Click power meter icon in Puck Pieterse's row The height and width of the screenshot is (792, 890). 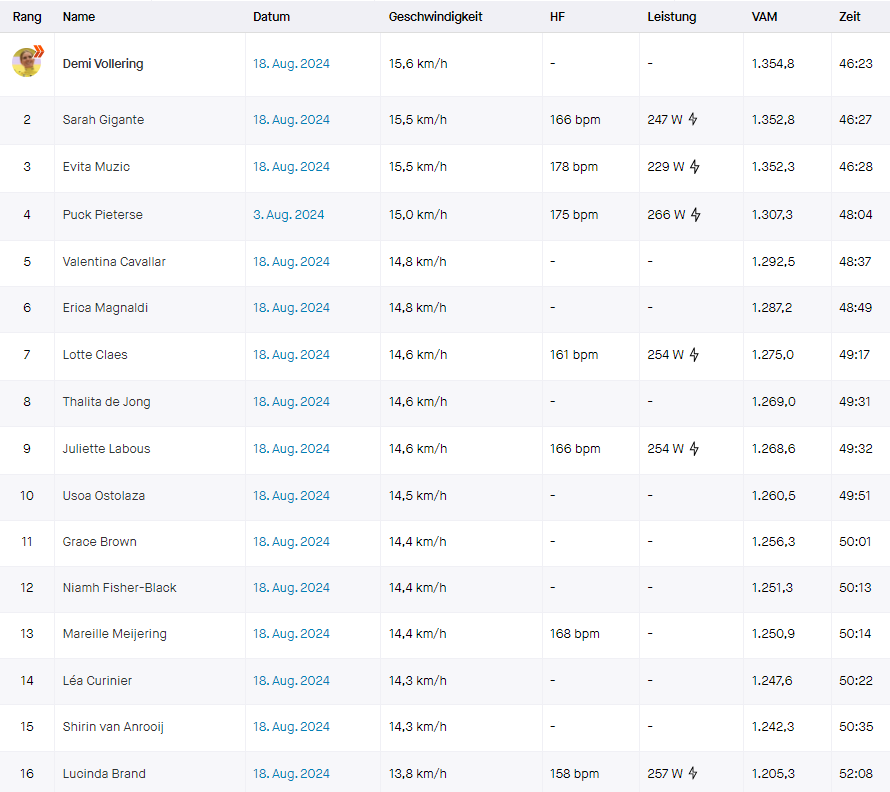(695, 215)
